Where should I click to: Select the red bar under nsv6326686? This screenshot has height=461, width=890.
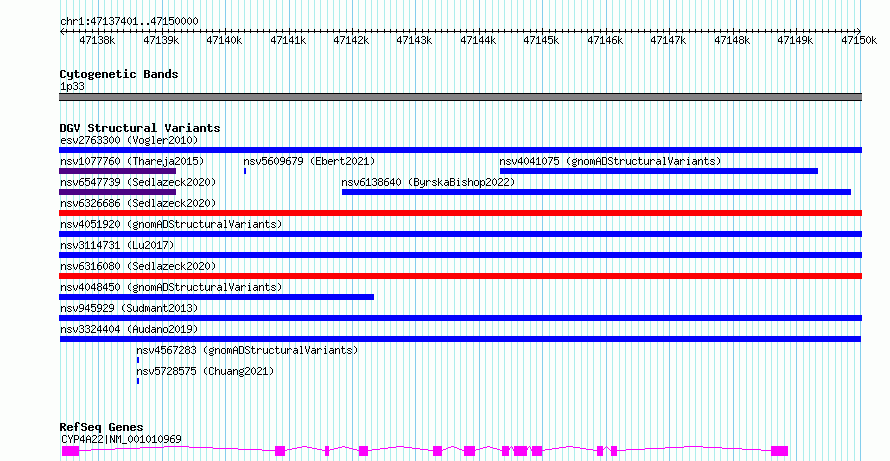(x=460, y=213)
